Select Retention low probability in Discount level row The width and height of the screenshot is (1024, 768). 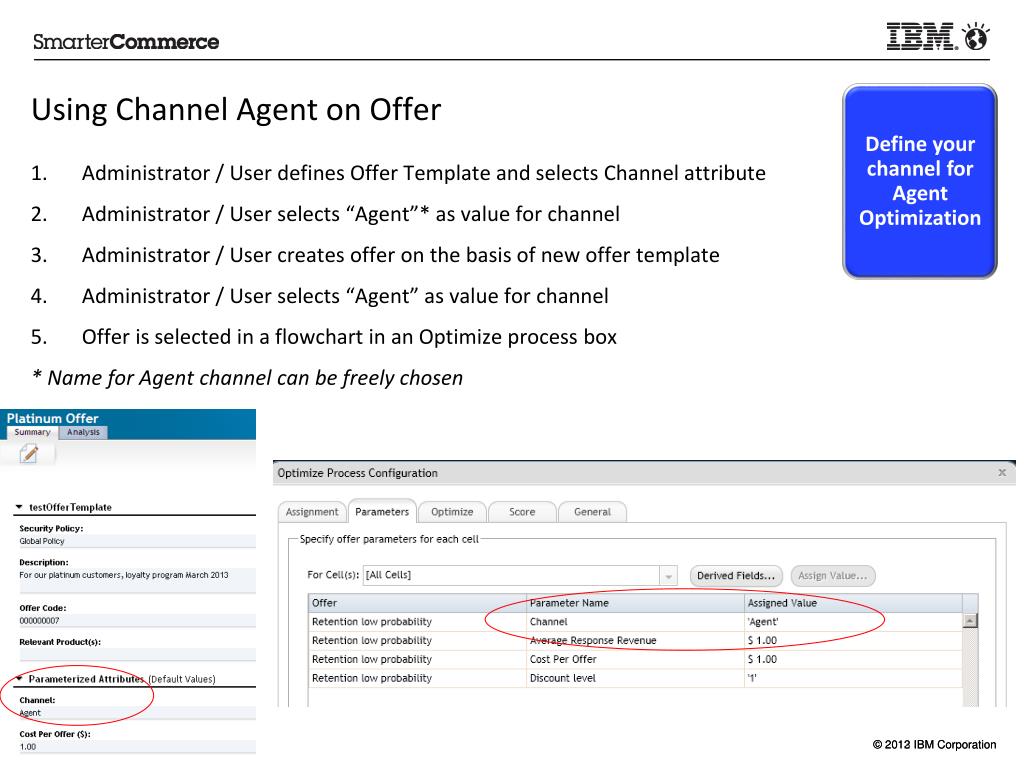[x=417, y=679]
